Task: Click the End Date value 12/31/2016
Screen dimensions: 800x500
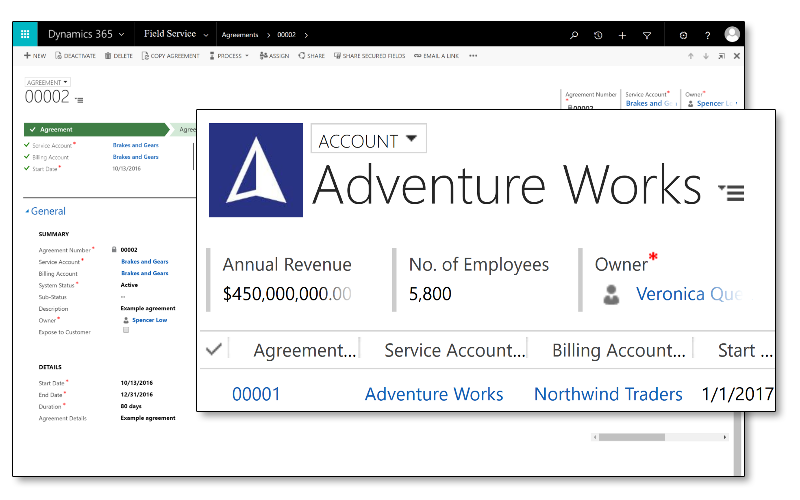Action: pos(137,394)
